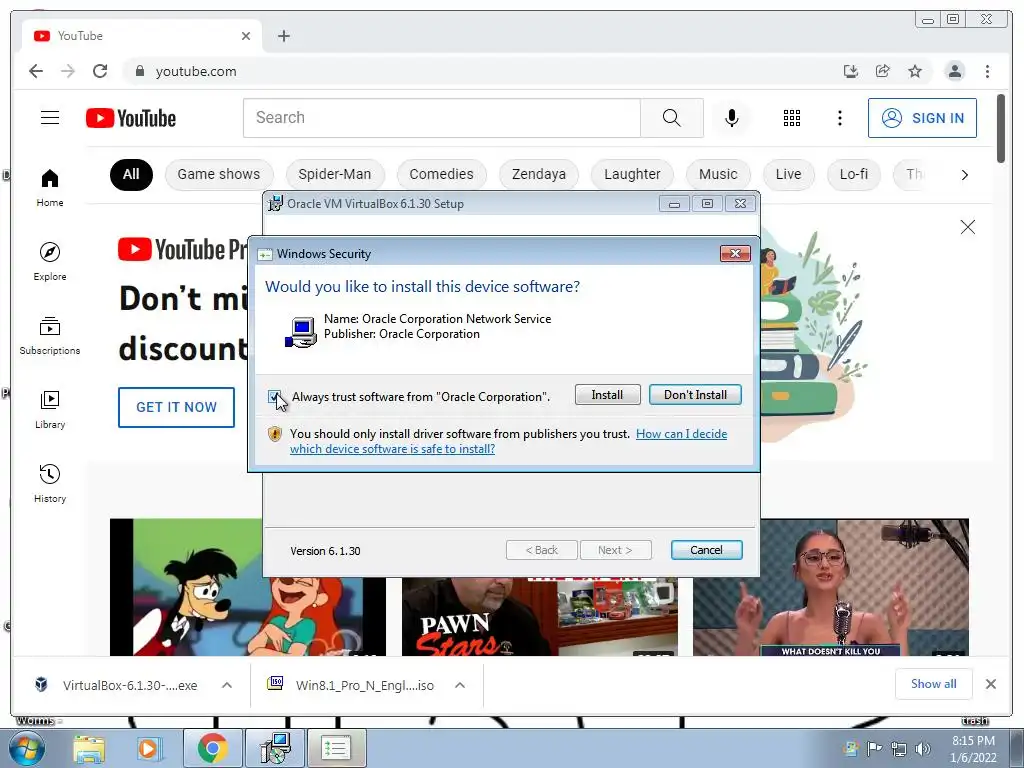1024x768 pixels.
Task: Open the Pawn Stars video thumbnail
Action: pos(540,616)
